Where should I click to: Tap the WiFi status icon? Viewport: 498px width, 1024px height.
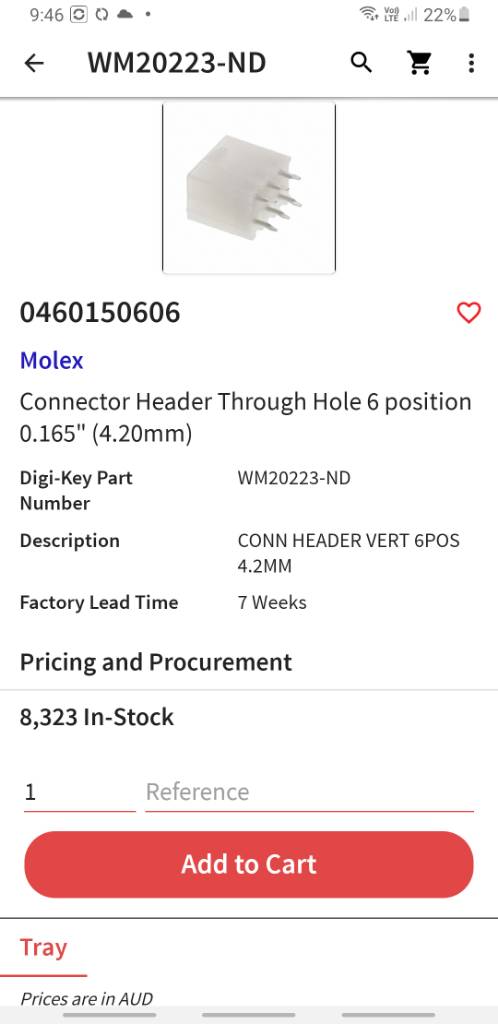click(369, 14)
